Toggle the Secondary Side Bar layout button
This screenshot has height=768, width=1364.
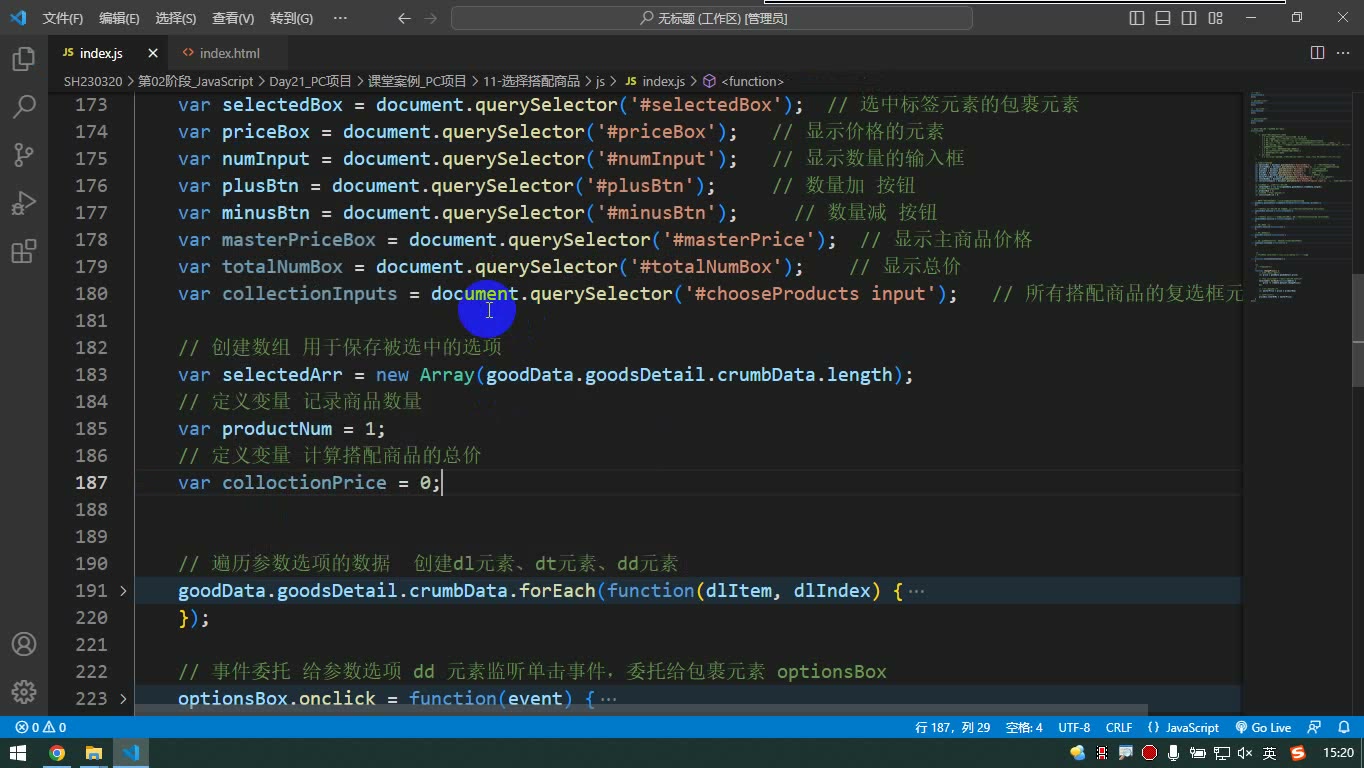pos(1189,18)
